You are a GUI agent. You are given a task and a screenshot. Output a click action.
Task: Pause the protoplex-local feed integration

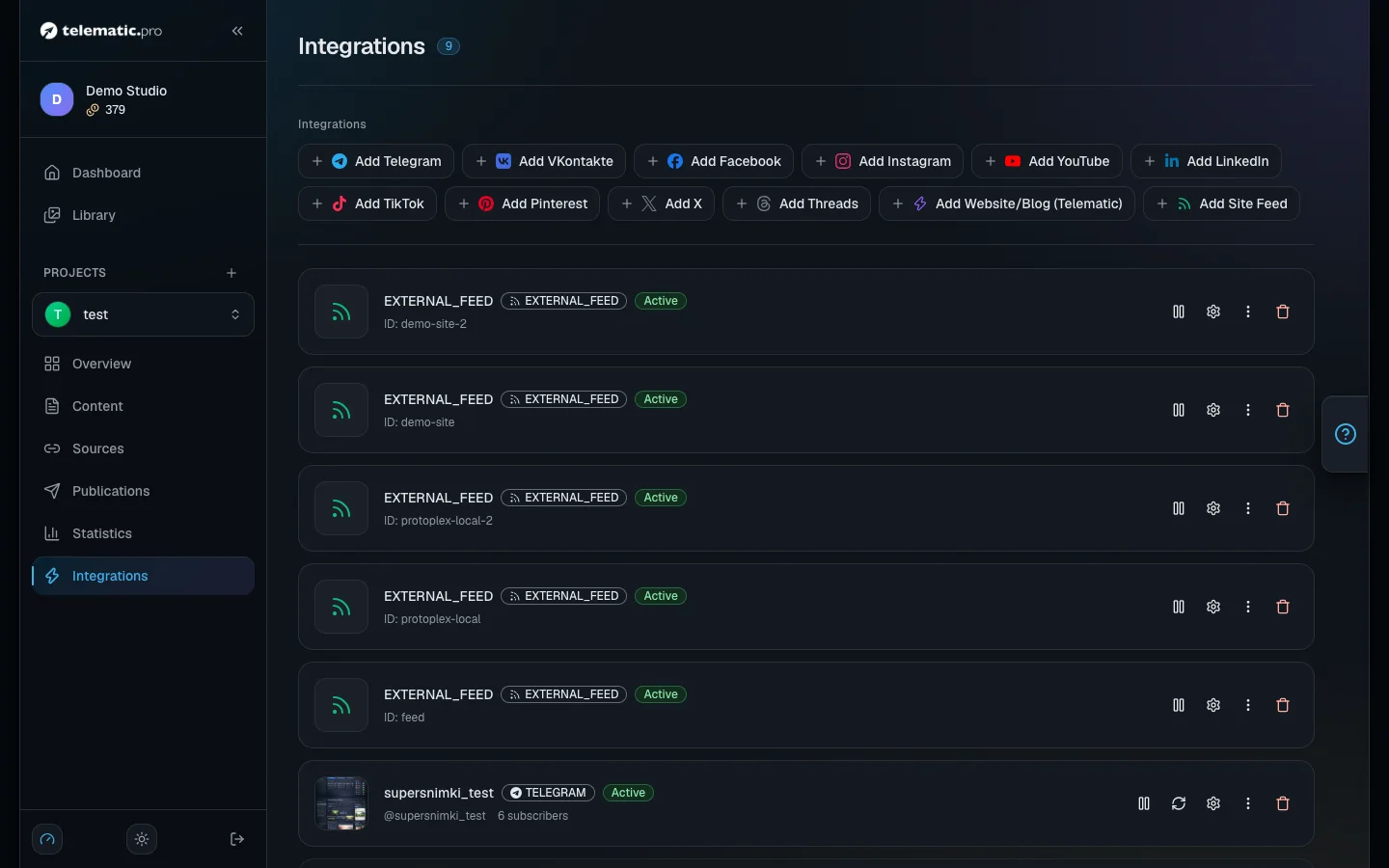point(1179,607)
